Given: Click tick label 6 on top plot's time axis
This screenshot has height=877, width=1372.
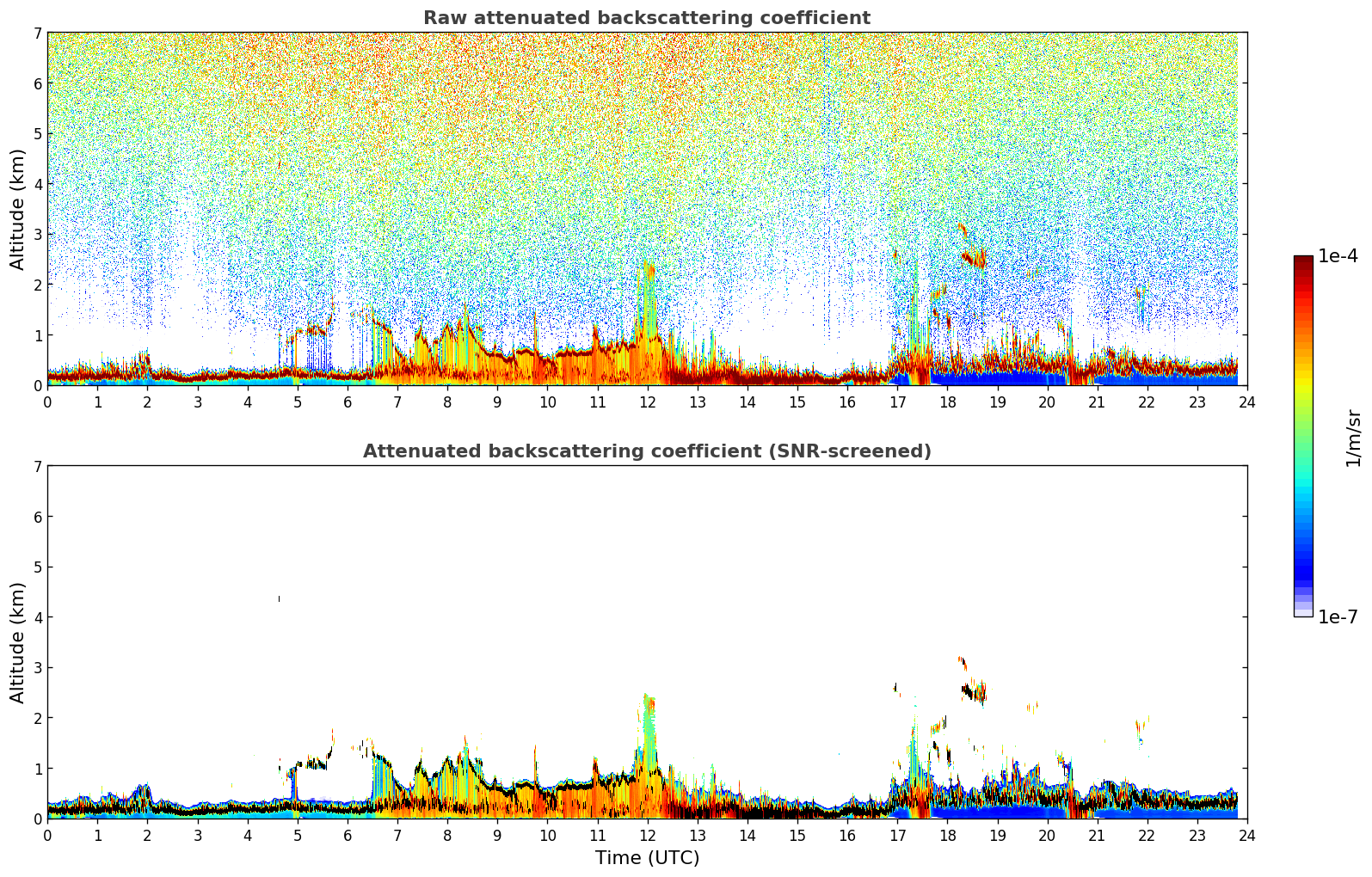Looking at the screenshot, I should pyautogui.click(x=348, y=402).
